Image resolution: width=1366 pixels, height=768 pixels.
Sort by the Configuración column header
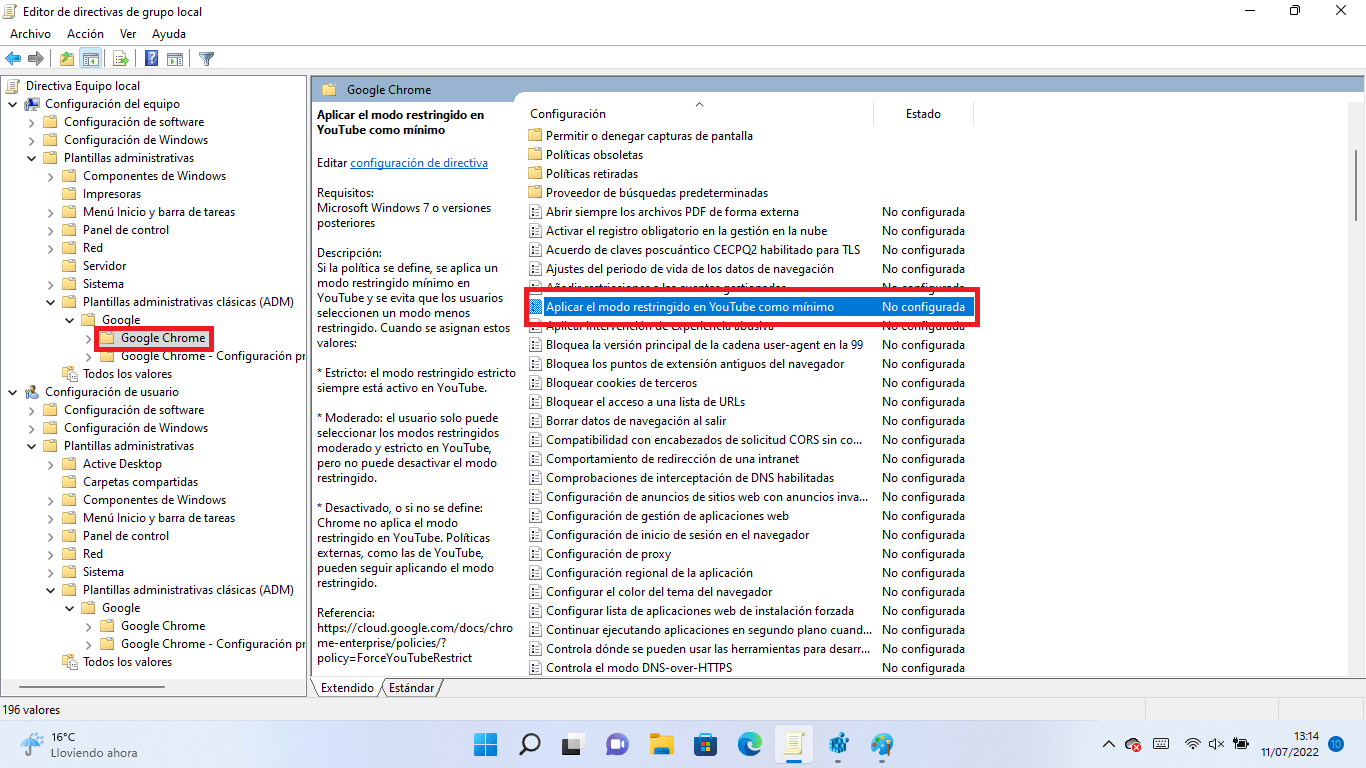(697, 114)
